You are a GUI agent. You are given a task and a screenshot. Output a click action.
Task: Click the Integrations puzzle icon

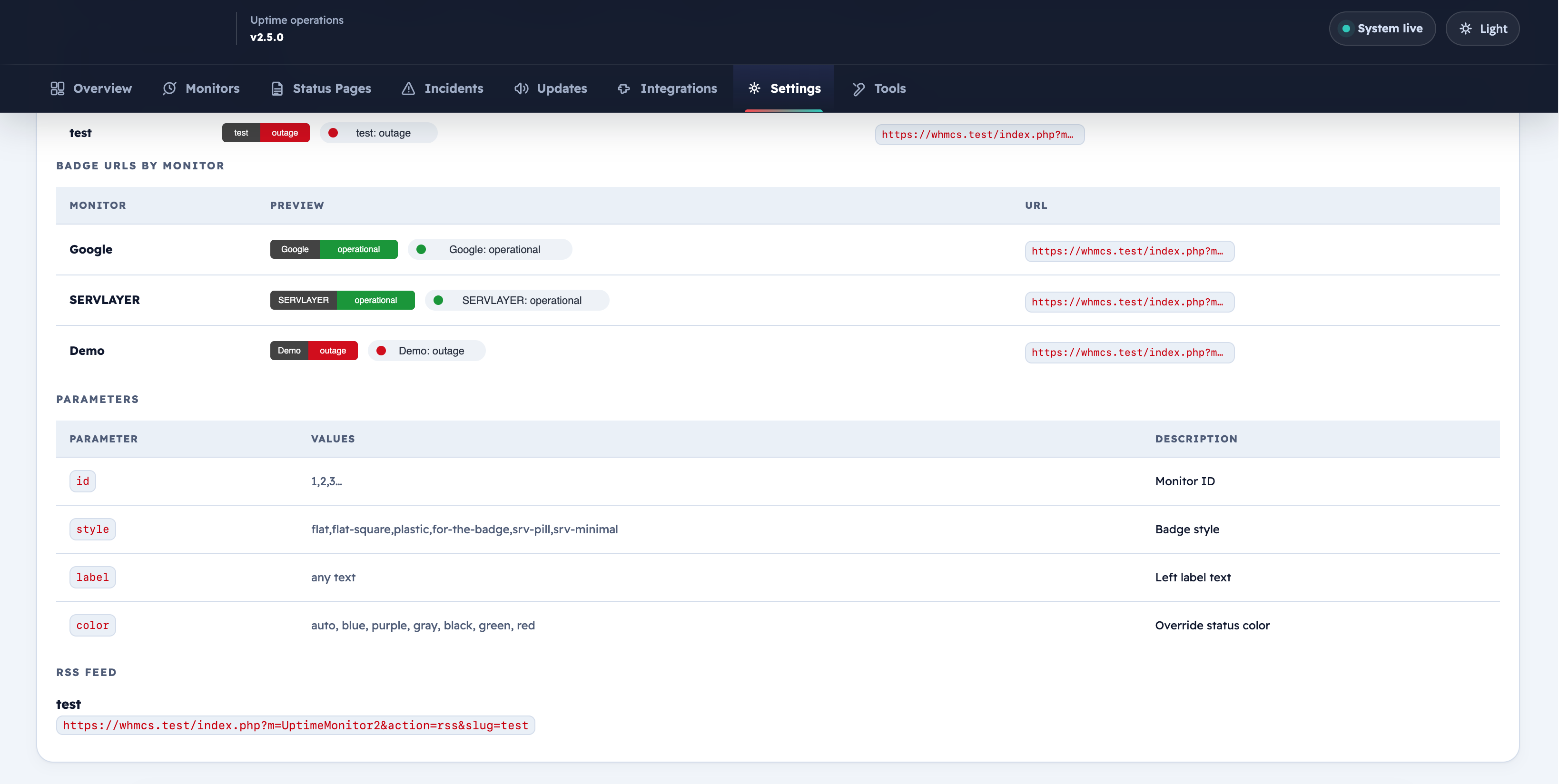[x=624, y=88]
